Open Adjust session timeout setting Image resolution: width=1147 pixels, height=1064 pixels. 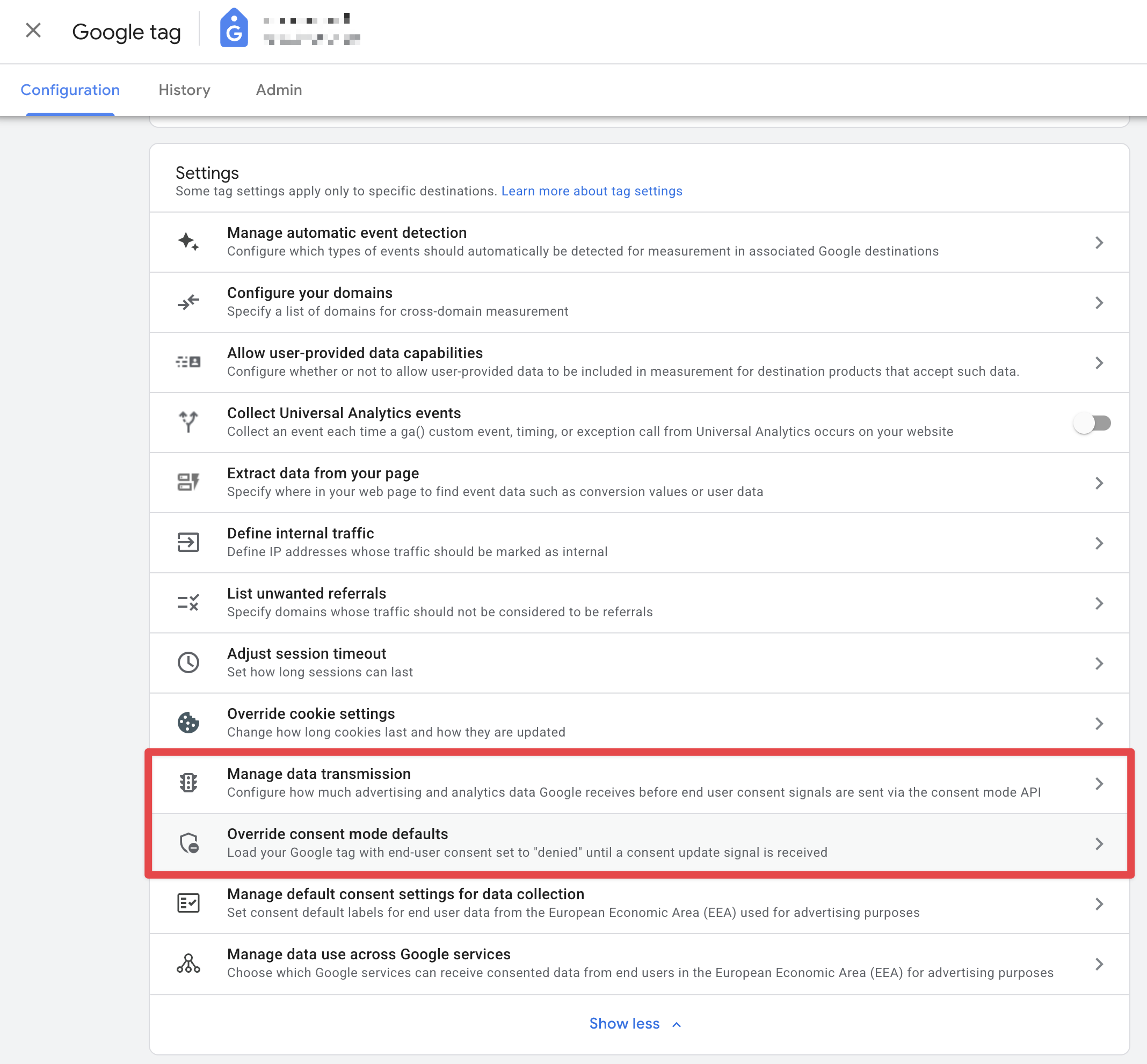639,664
